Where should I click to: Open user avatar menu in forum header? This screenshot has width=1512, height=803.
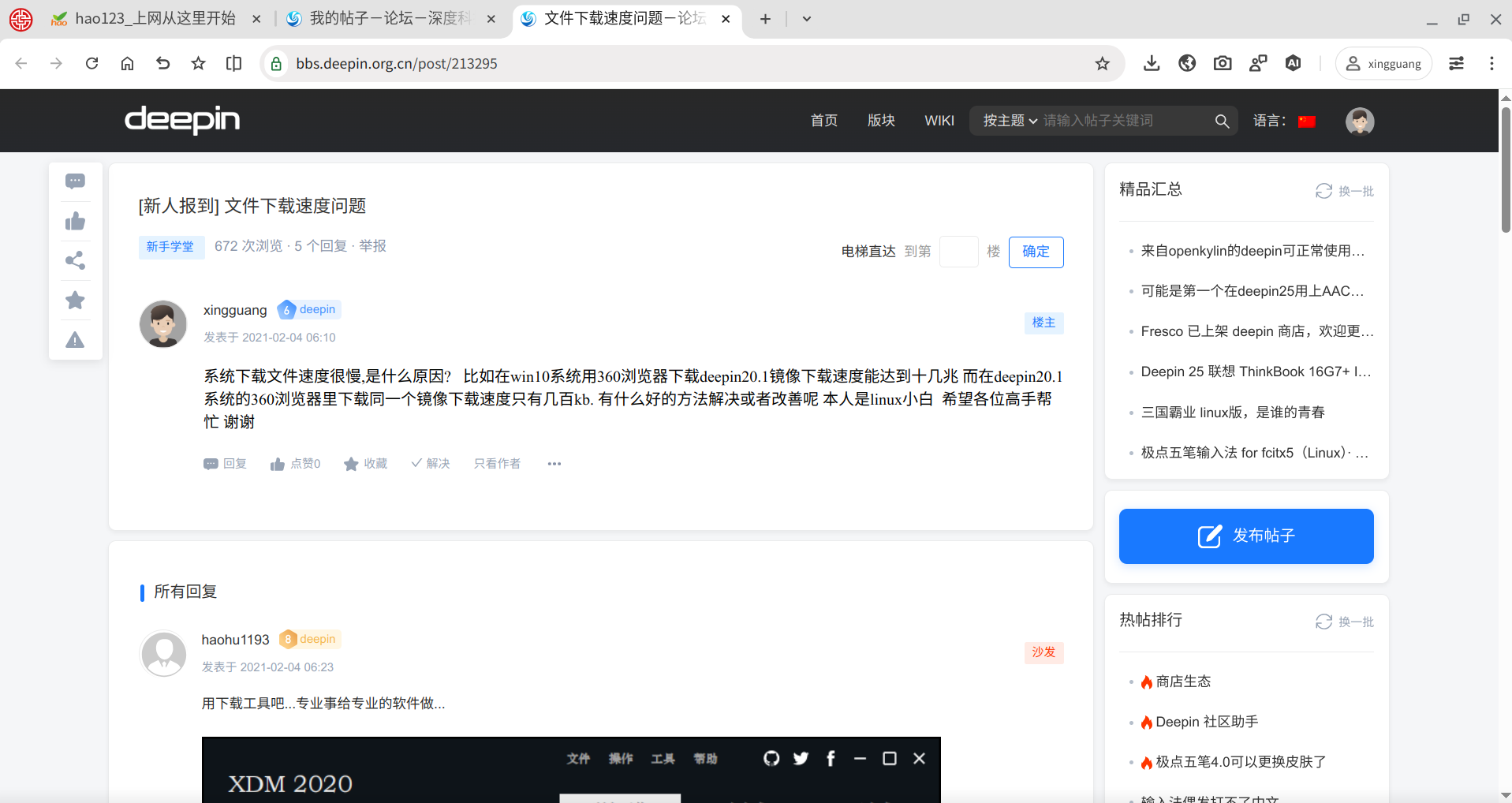(x=1360, y=121)
